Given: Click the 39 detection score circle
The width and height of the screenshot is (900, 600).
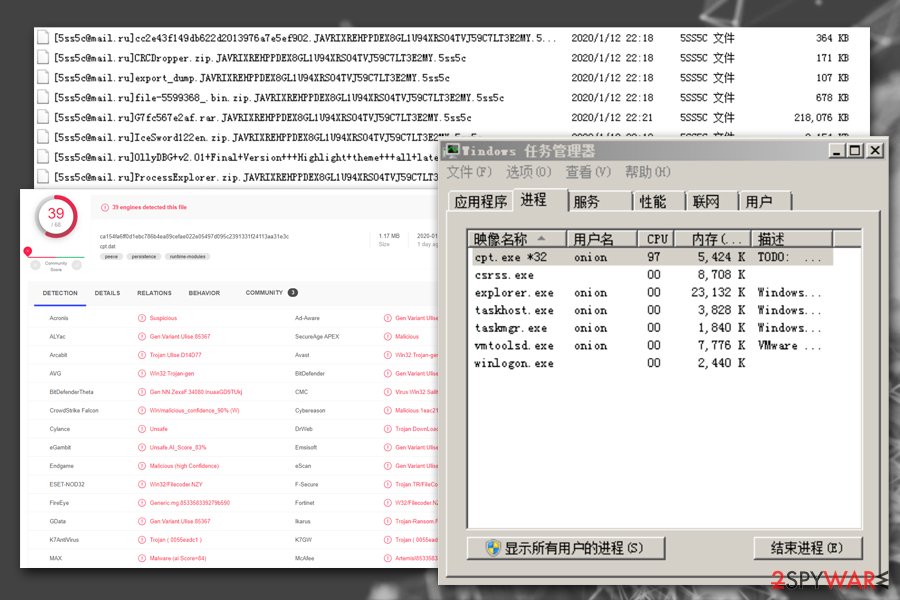Looking at the screenshot, I should (56, 216).
